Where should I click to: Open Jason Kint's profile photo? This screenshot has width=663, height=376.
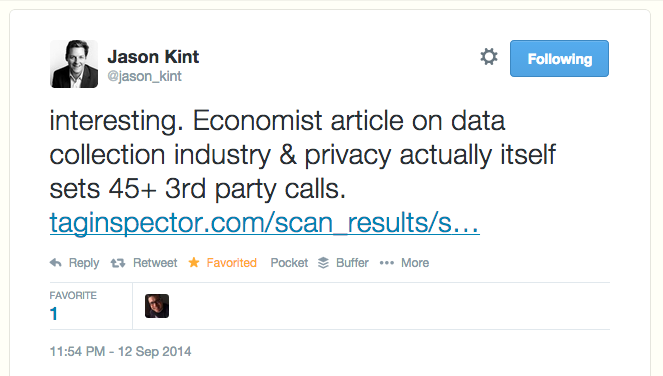click(x=74, y=64)
